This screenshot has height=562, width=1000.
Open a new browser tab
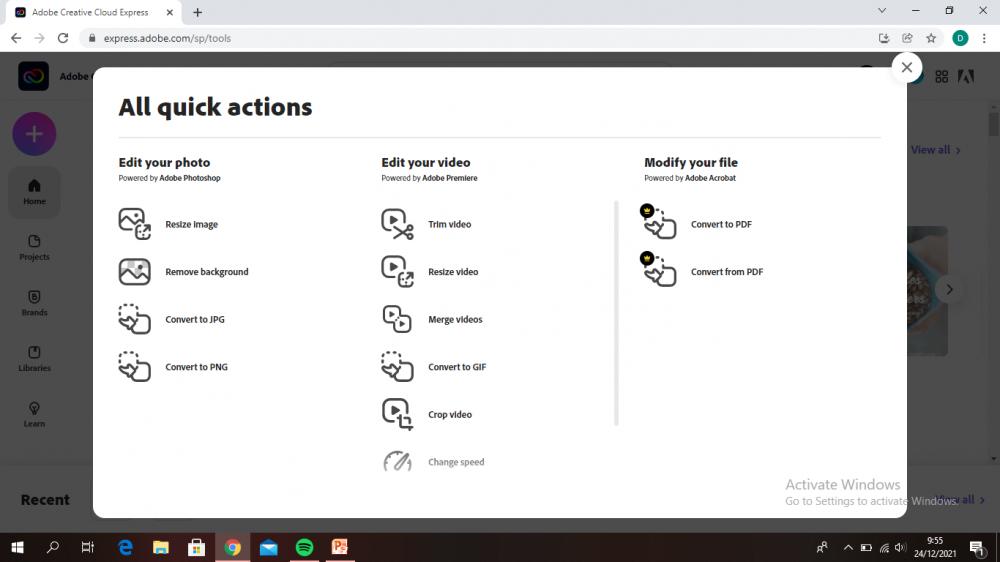[198, 12]
